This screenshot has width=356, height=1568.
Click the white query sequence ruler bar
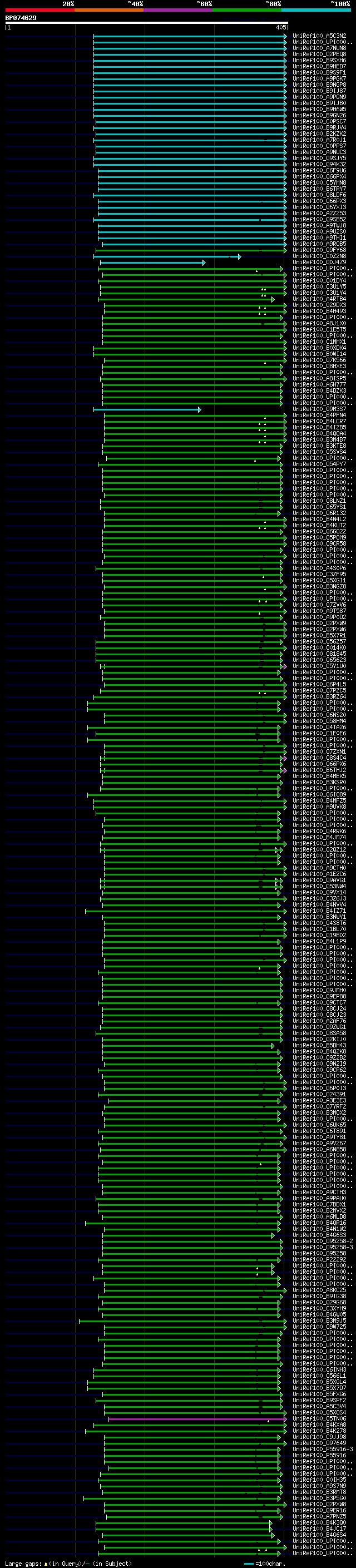click(x=147, y=23)
